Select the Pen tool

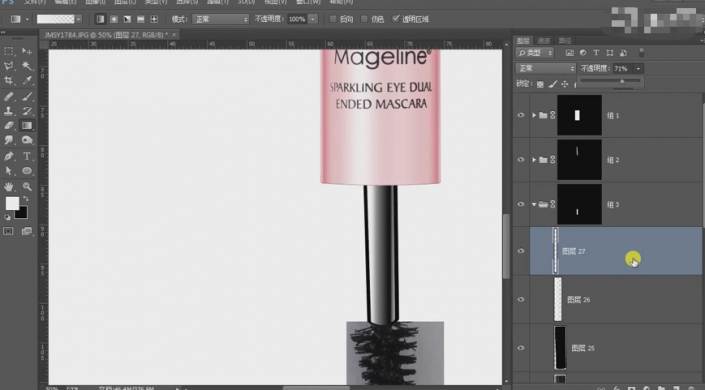click(9, 156)
